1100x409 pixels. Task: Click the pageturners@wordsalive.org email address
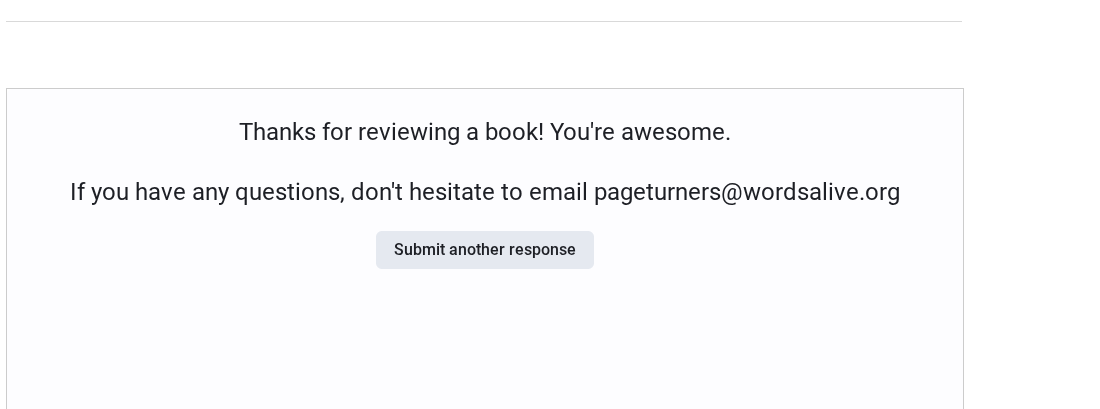click(x=746, y=192)
